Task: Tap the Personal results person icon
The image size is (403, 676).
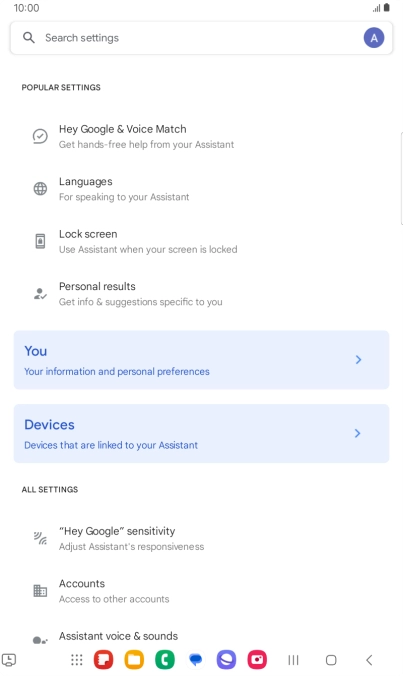Action: (x=40, y=294)
